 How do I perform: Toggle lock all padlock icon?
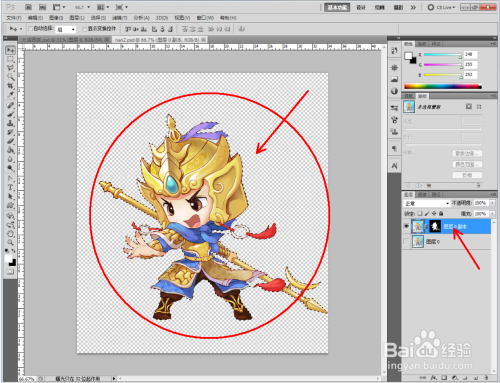(441, 213)
